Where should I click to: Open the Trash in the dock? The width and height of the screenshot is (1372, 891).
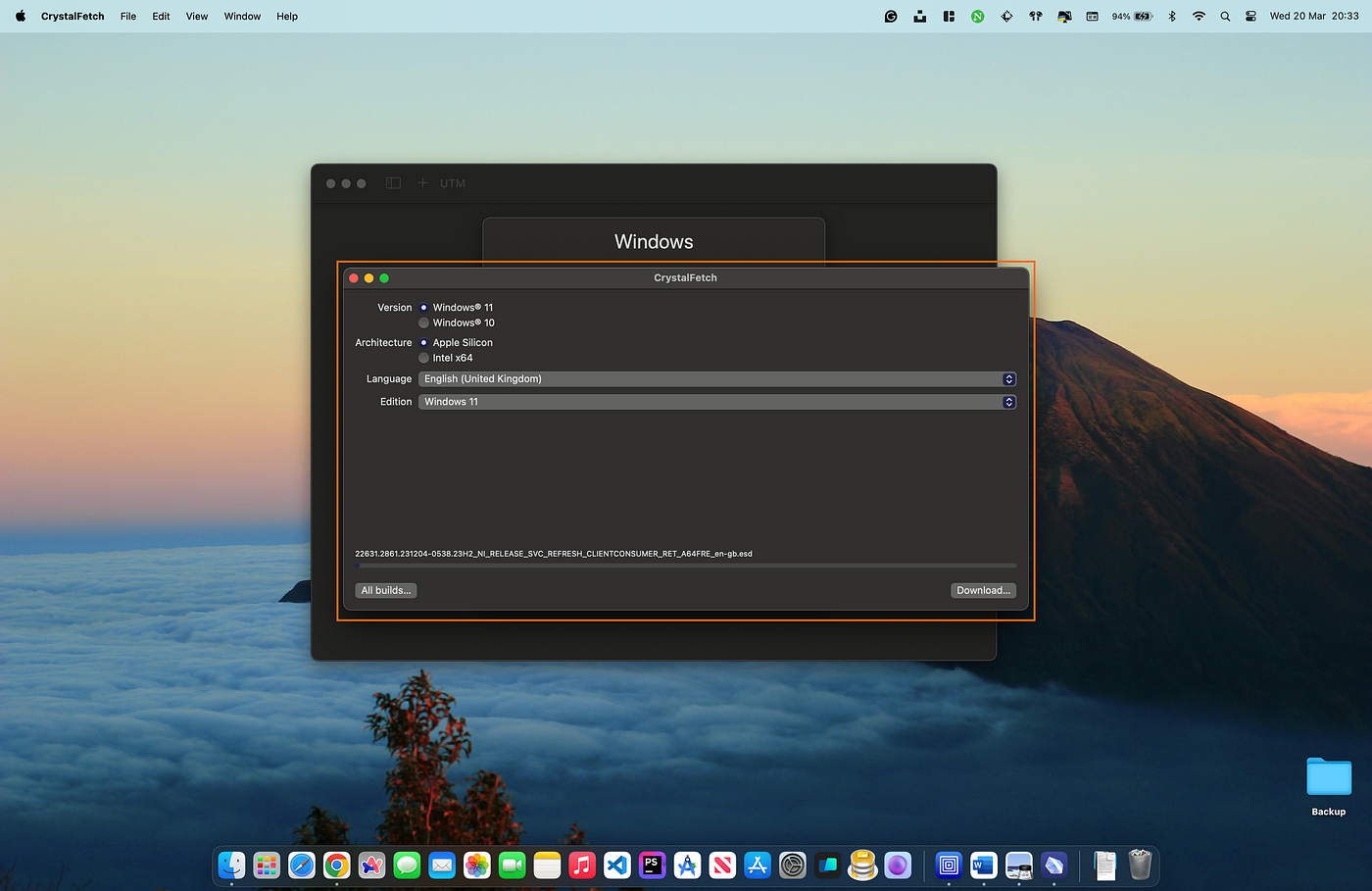click(x=1140, y=865)
